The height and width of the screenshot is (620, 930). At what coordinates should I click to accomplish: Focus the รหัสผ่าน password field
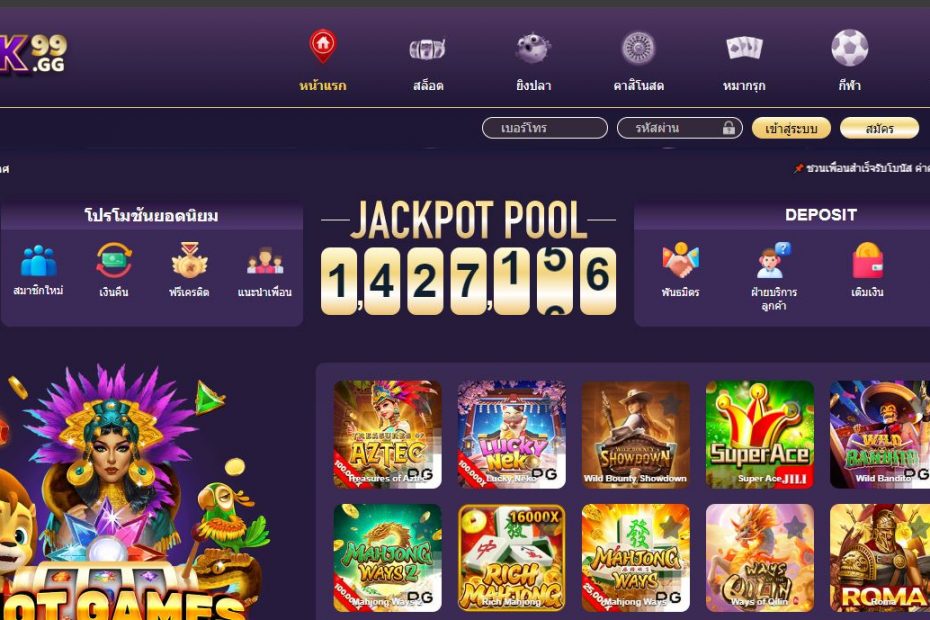[x=680, y=128]
